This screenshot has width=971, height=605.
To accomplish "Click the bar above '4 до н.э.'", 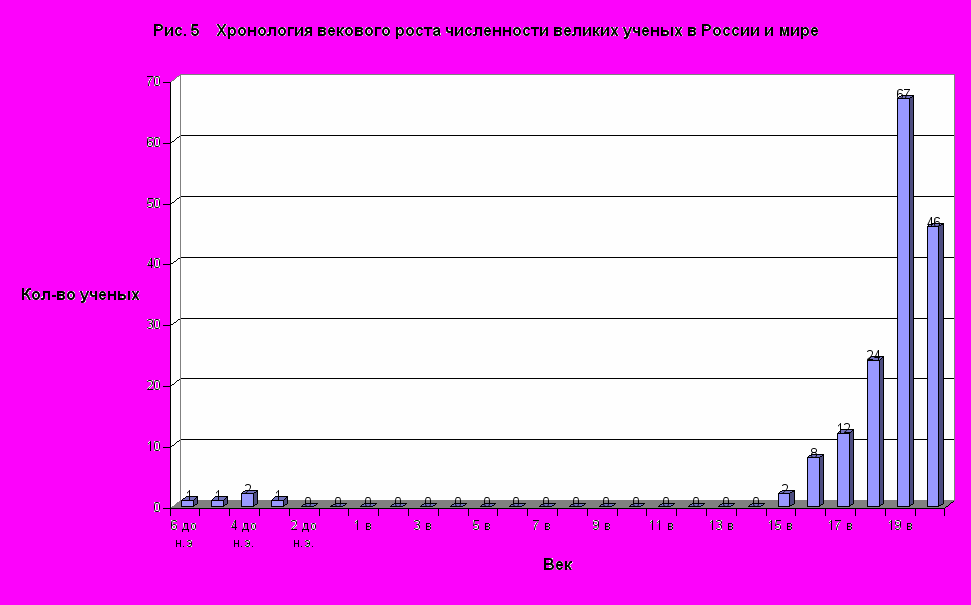I will point(247,499).
